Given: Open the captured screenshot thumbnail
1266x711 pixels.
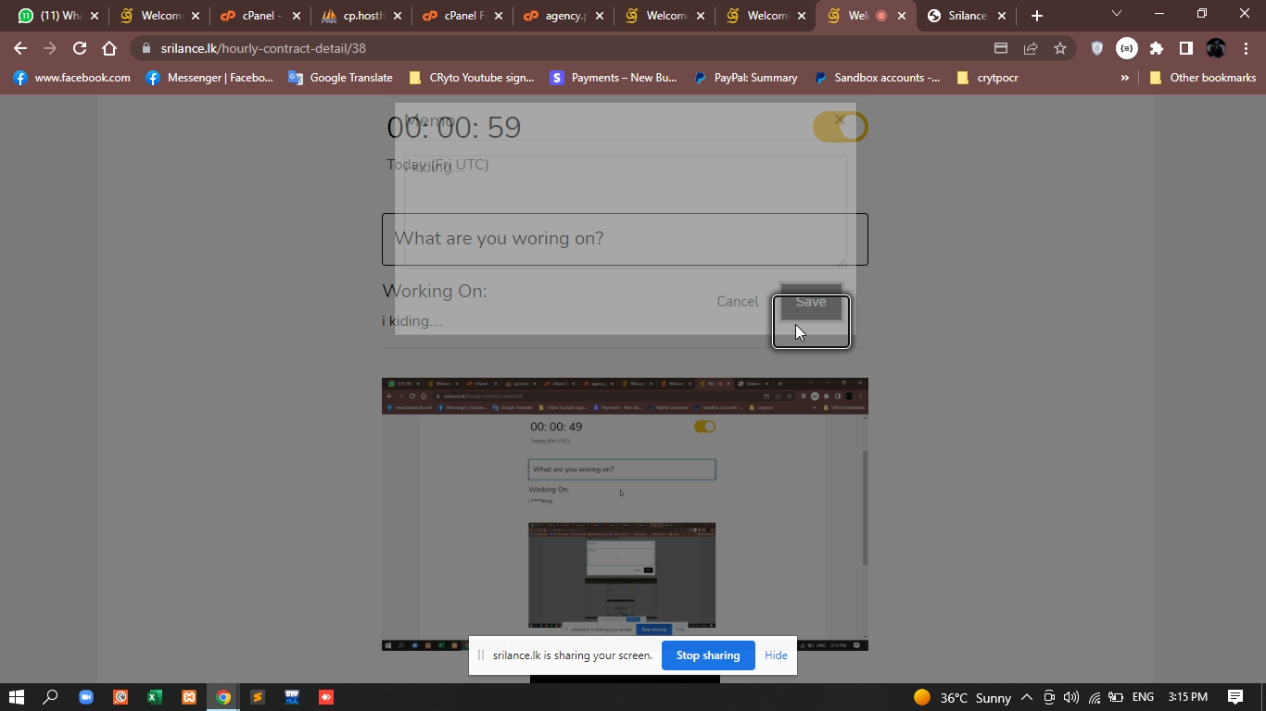Looking at the screenshot, I should point(624,514).
